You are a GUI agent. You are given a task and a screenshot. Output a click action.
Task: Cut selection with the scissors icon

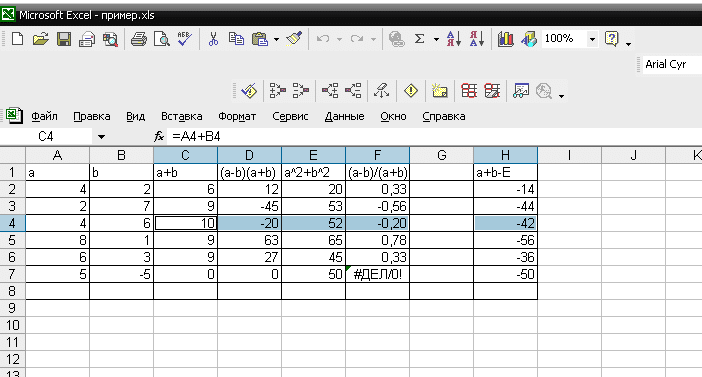pyautogui.click(x=214, y=39)
